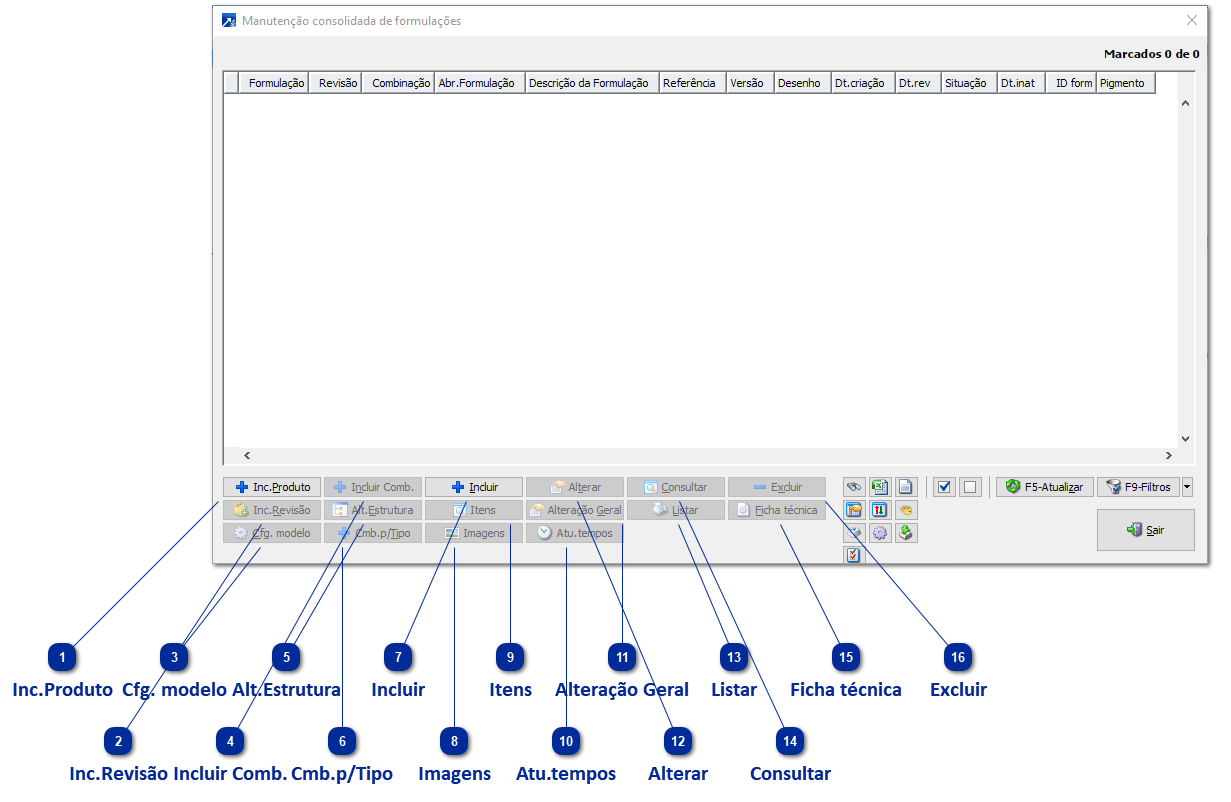Click the scroll-down arrow of the grid
The height and width of the screenshot is (802, 1231).
[x=1185, y=438]
